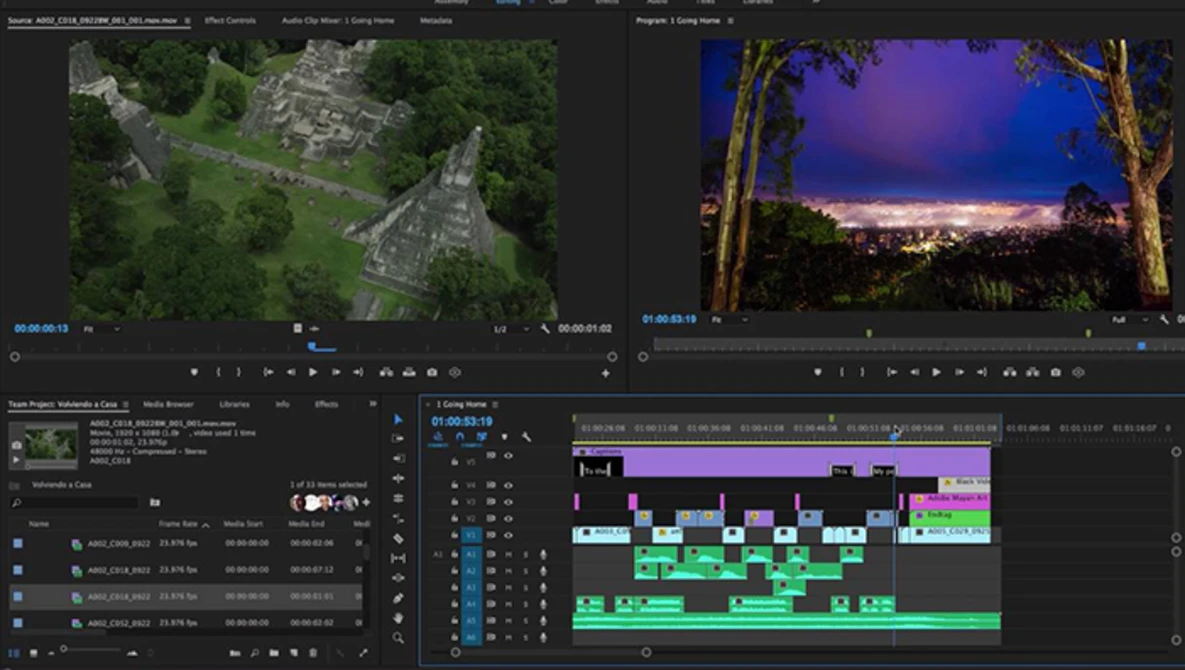The width and height of the screenshot is (1185, 670).
Task: Click project search input field
Action: click(x=75, y=502)
